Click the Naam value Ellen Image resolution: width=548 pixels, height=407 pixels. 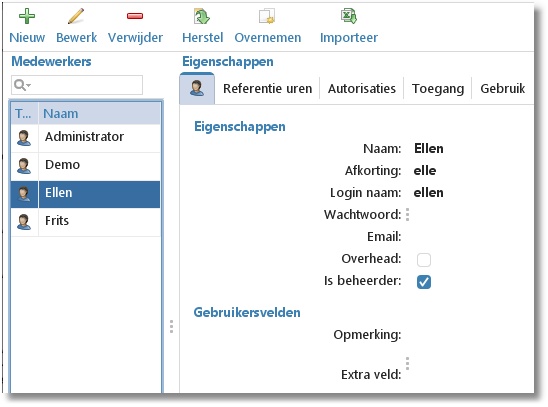(429, 149)
